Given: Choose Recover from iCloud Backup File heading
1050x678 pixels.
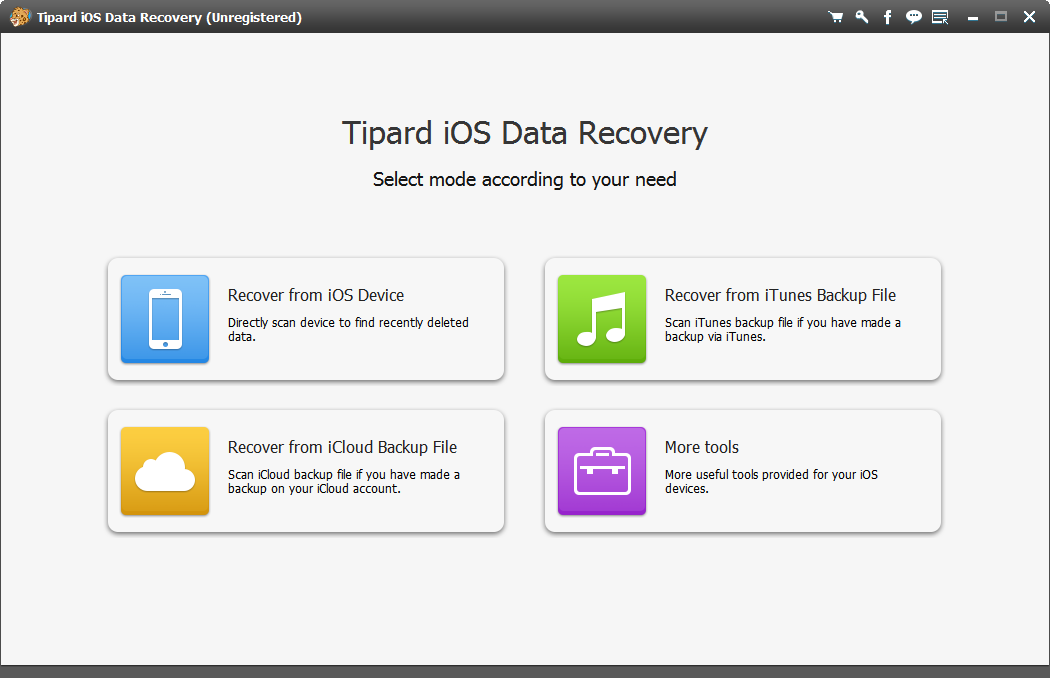Looking at the screenshot, I should [x=342, y=447].
